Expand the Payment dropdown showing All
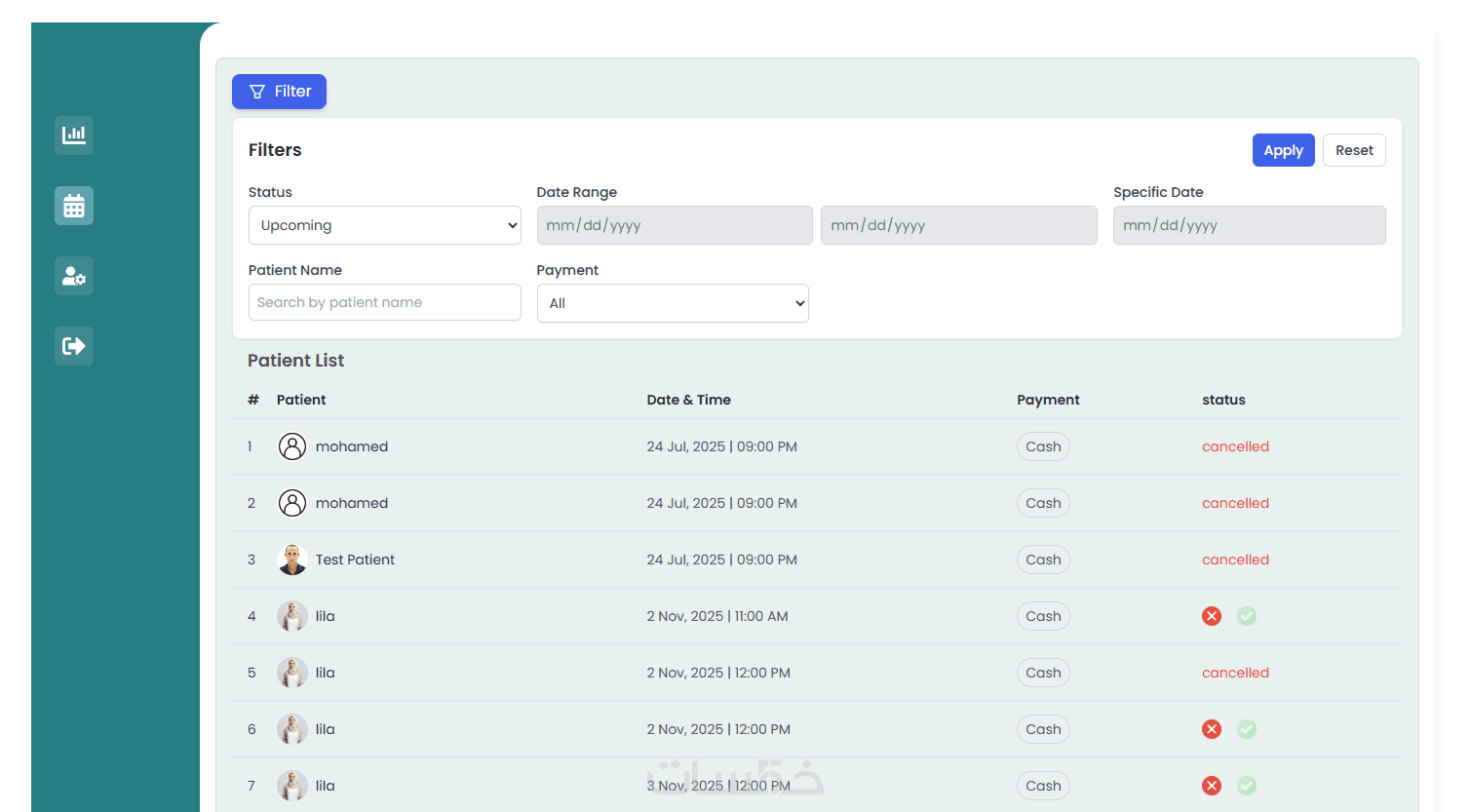 (673, 303)
